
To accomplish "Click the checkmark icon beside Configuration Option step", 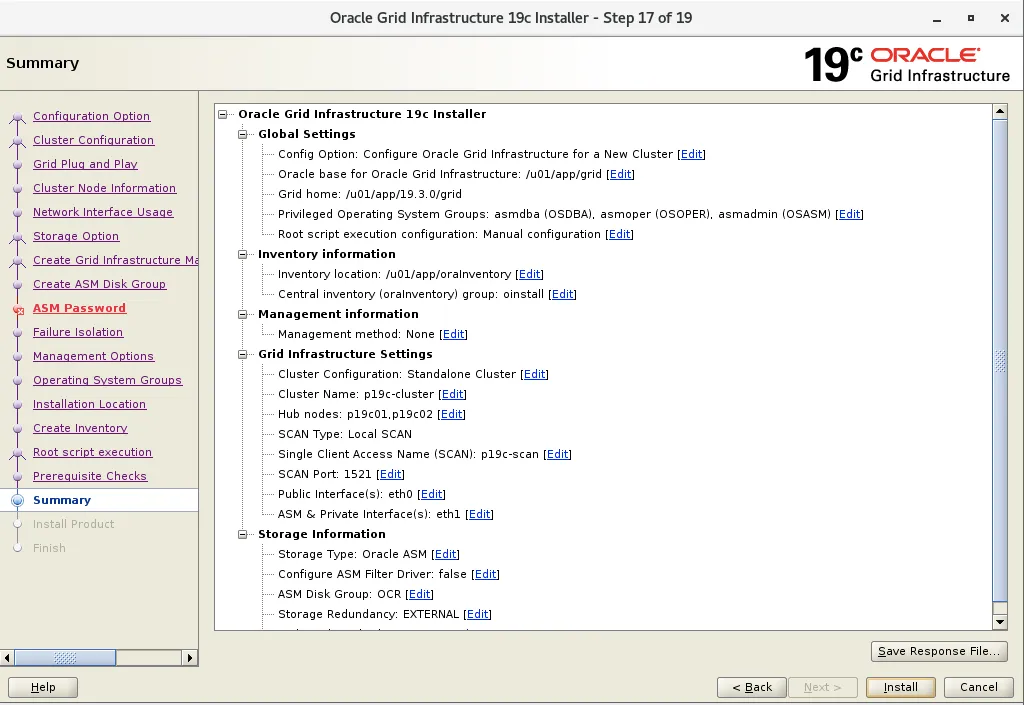I will click(17, 116).
